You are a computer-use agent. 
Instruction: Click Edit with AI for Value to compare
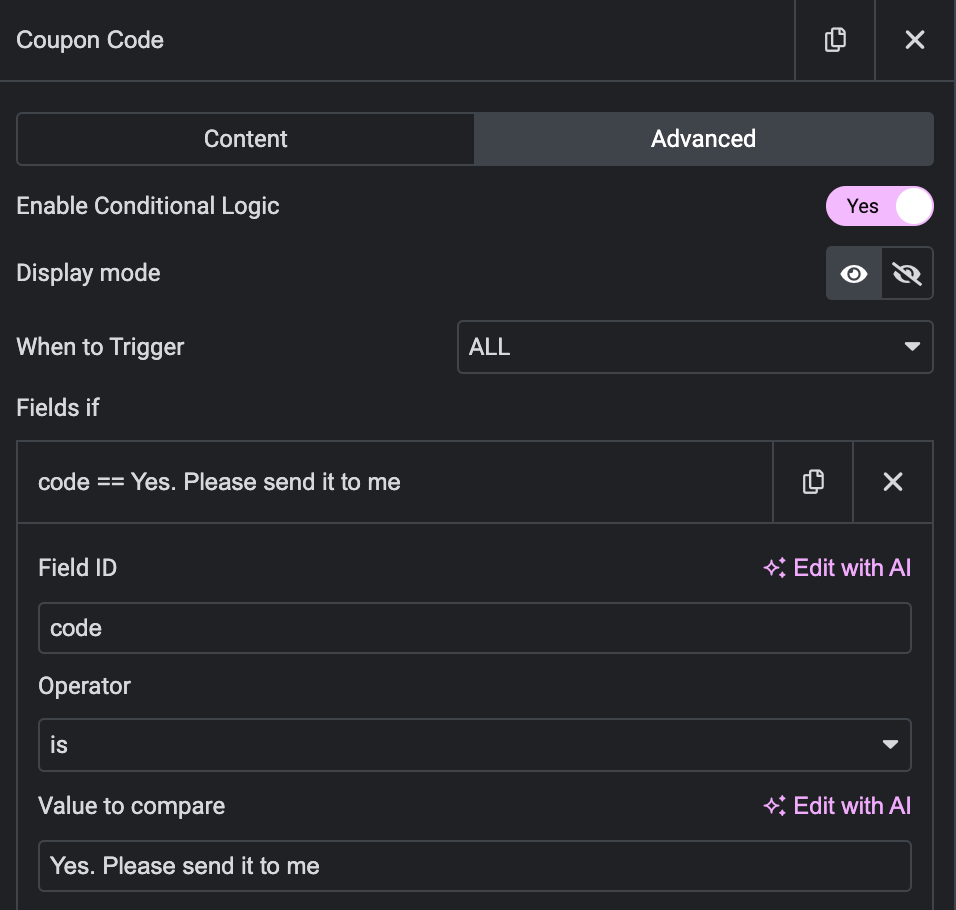click(837, 806)
